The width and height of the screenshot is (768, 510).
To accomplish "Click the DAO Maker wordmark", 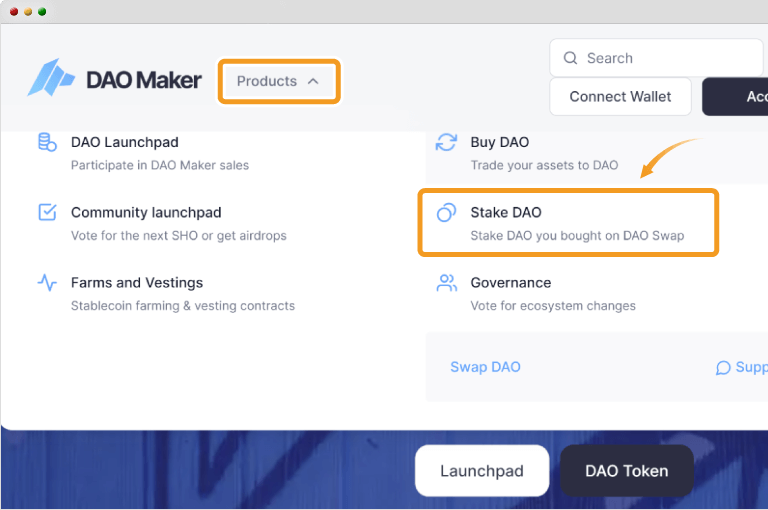I will (144, 80).
